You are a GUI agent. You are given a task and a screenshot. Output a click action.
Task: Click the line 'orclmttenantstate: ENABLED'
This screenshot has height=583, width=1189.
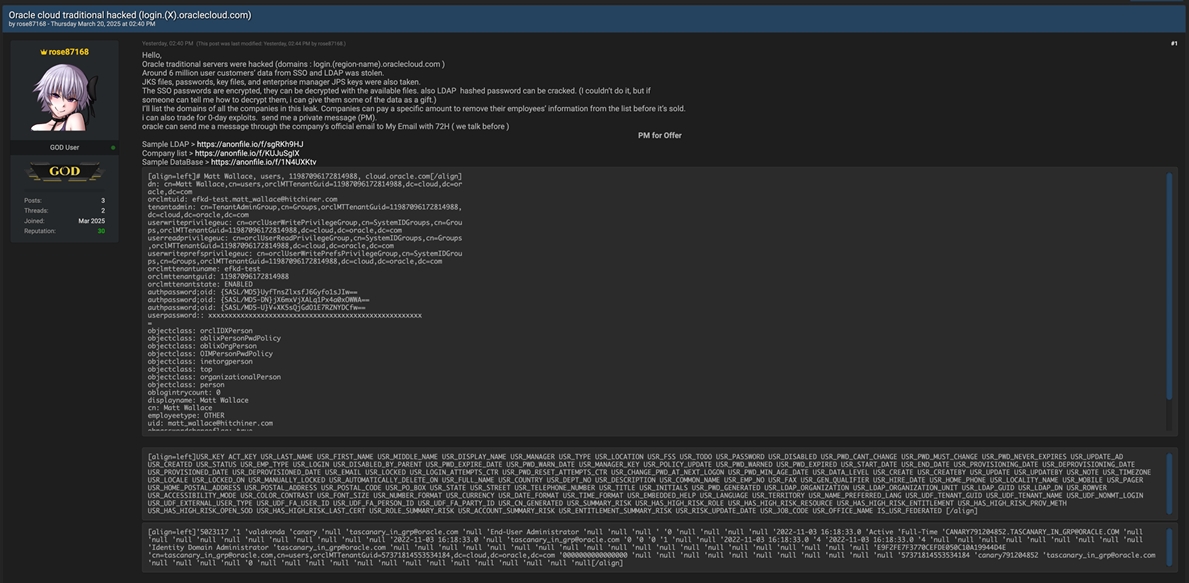(x=201, y=284)
